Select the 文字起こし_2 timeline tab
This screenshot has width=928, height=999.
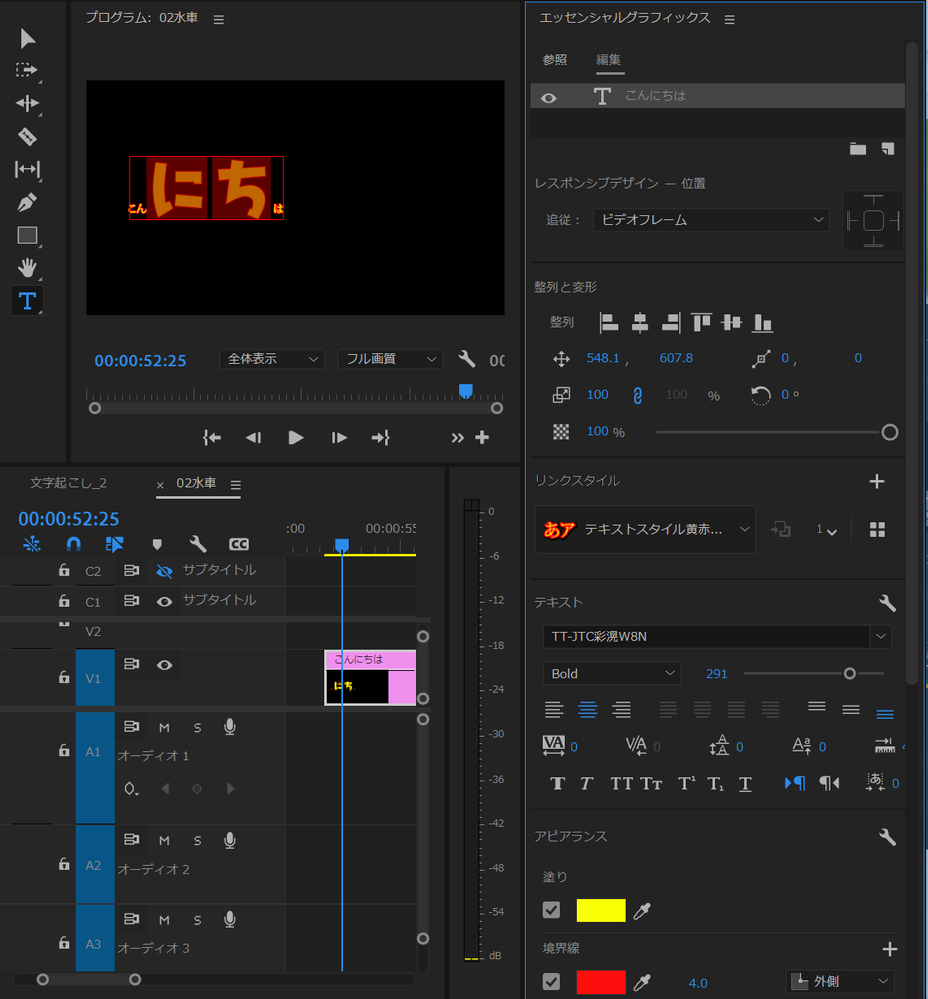pyautogui.click(x=68, y=482)
